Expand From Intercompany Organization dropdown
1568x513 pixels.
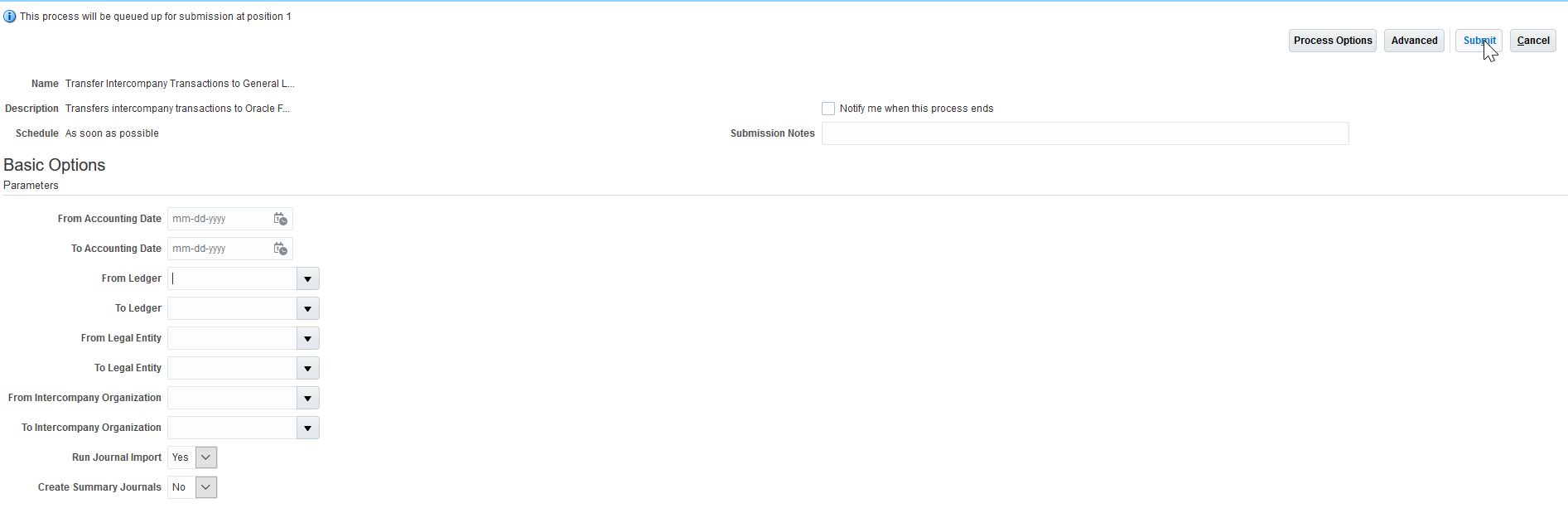click(307, 399)
